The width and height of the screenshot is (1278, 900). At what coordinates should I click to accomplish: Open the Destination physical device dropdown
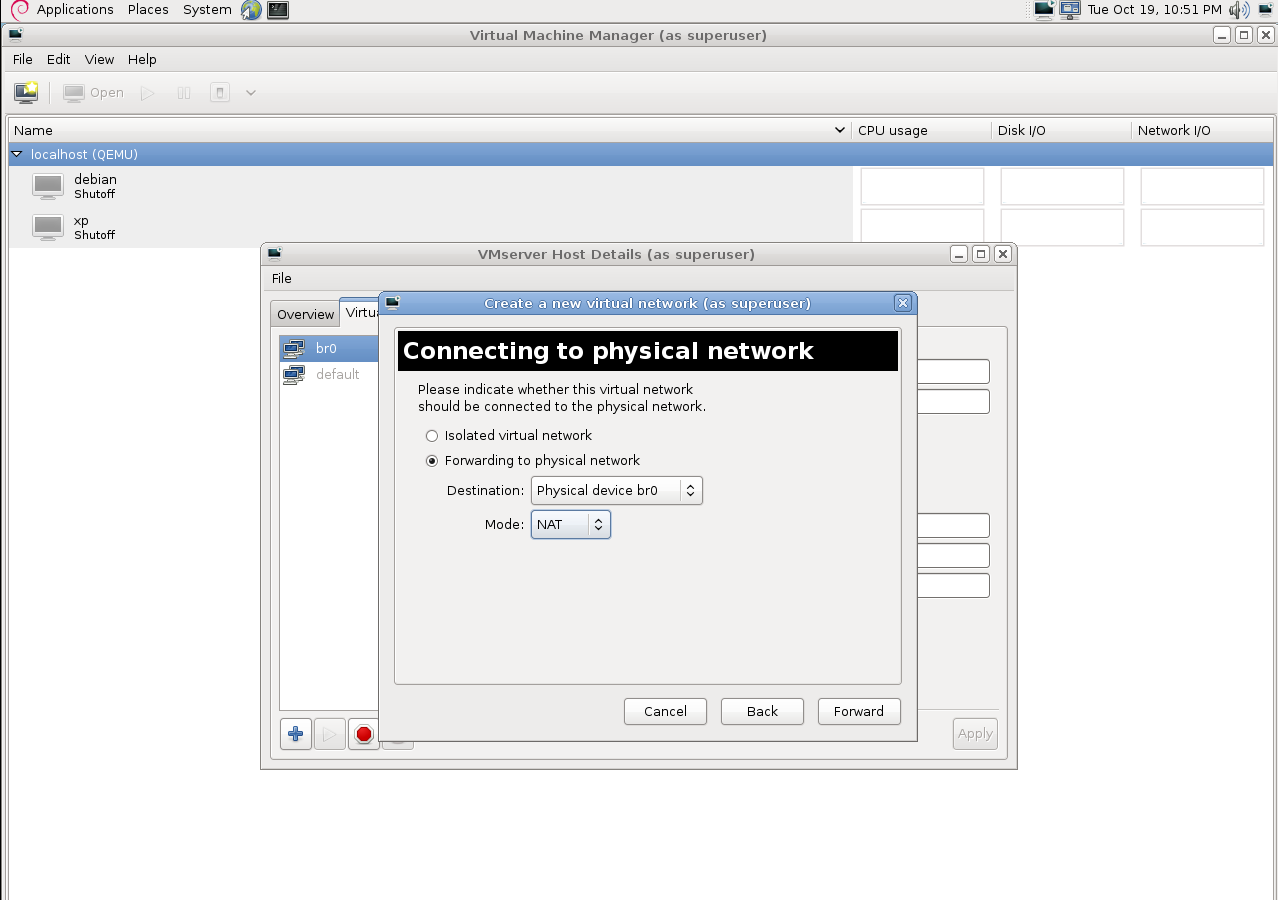pyautogui.click(x=616, y=490)
